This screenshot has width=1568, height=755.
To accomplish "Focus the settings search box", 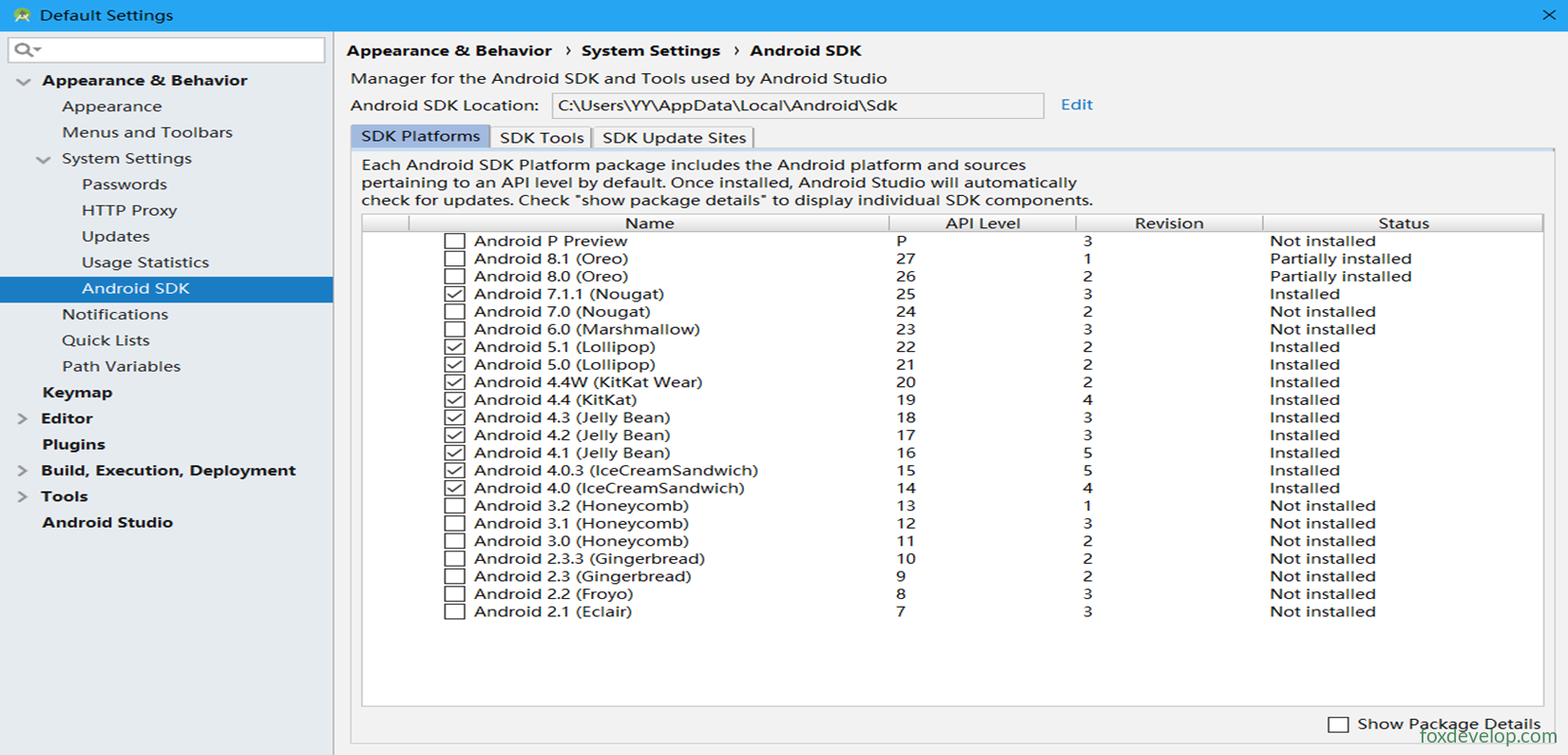I will point(166,49).
